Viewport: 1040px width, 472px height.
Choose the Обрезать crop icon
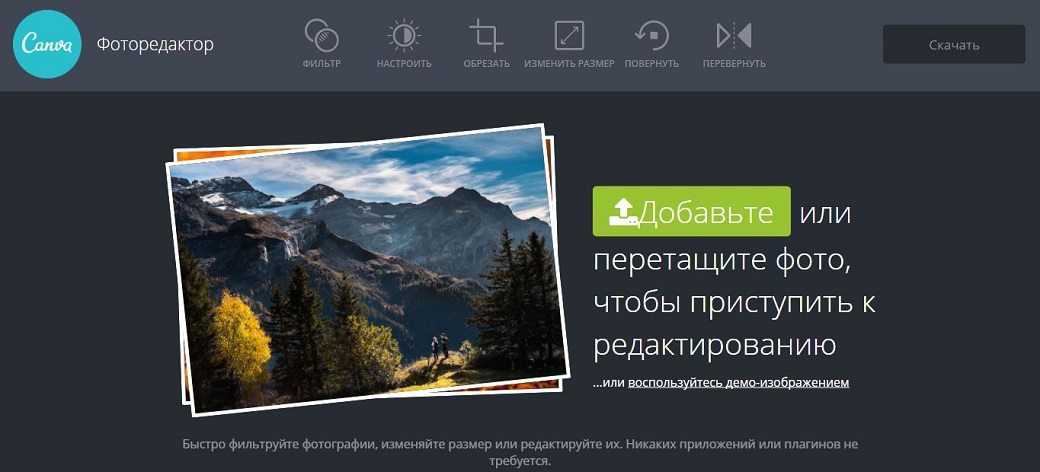pyautogui.click(x=486, y=36)
